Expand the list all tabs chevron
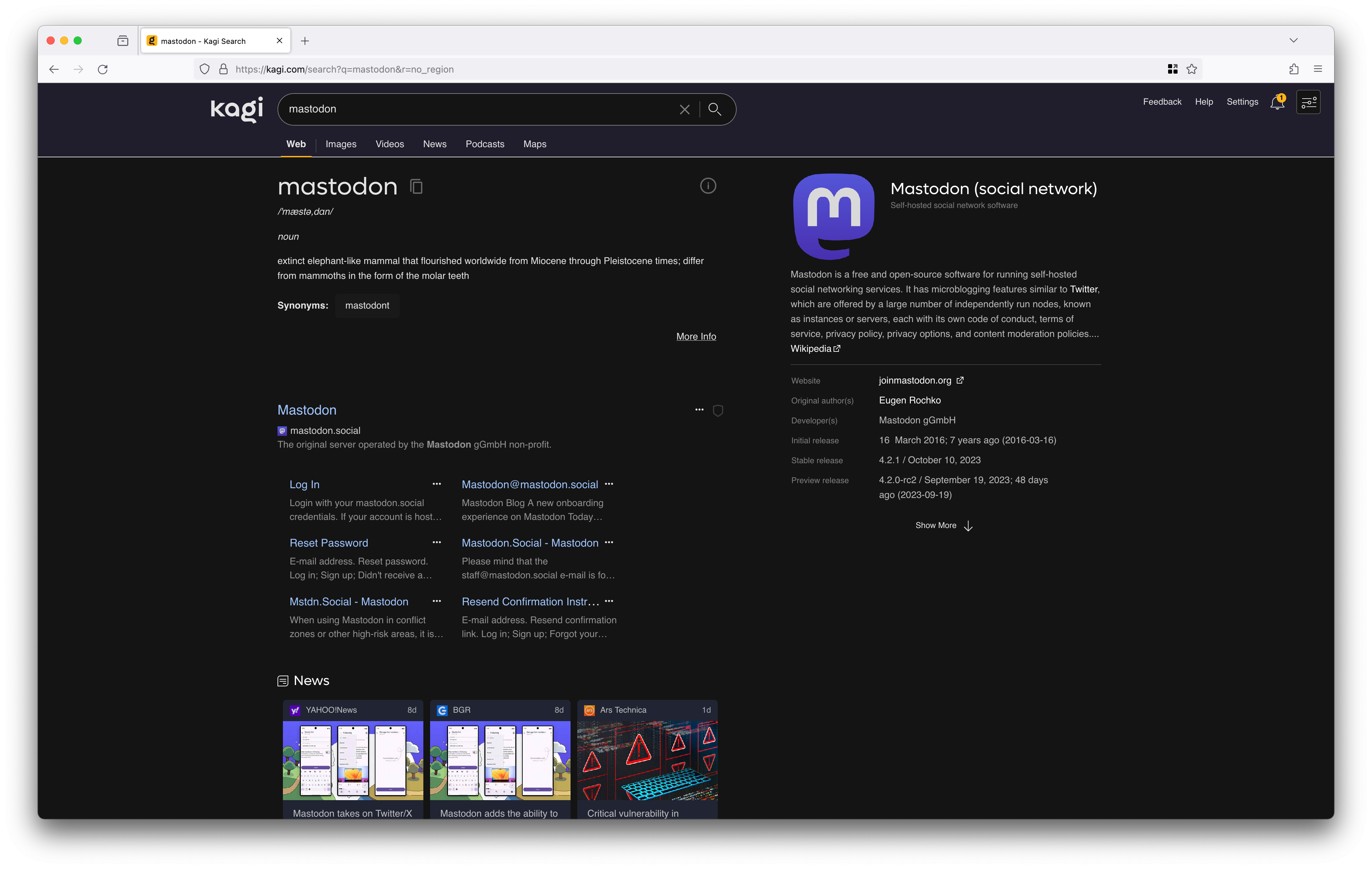1372x869 pixels. pyautogui.click(x=1293, y=41)
